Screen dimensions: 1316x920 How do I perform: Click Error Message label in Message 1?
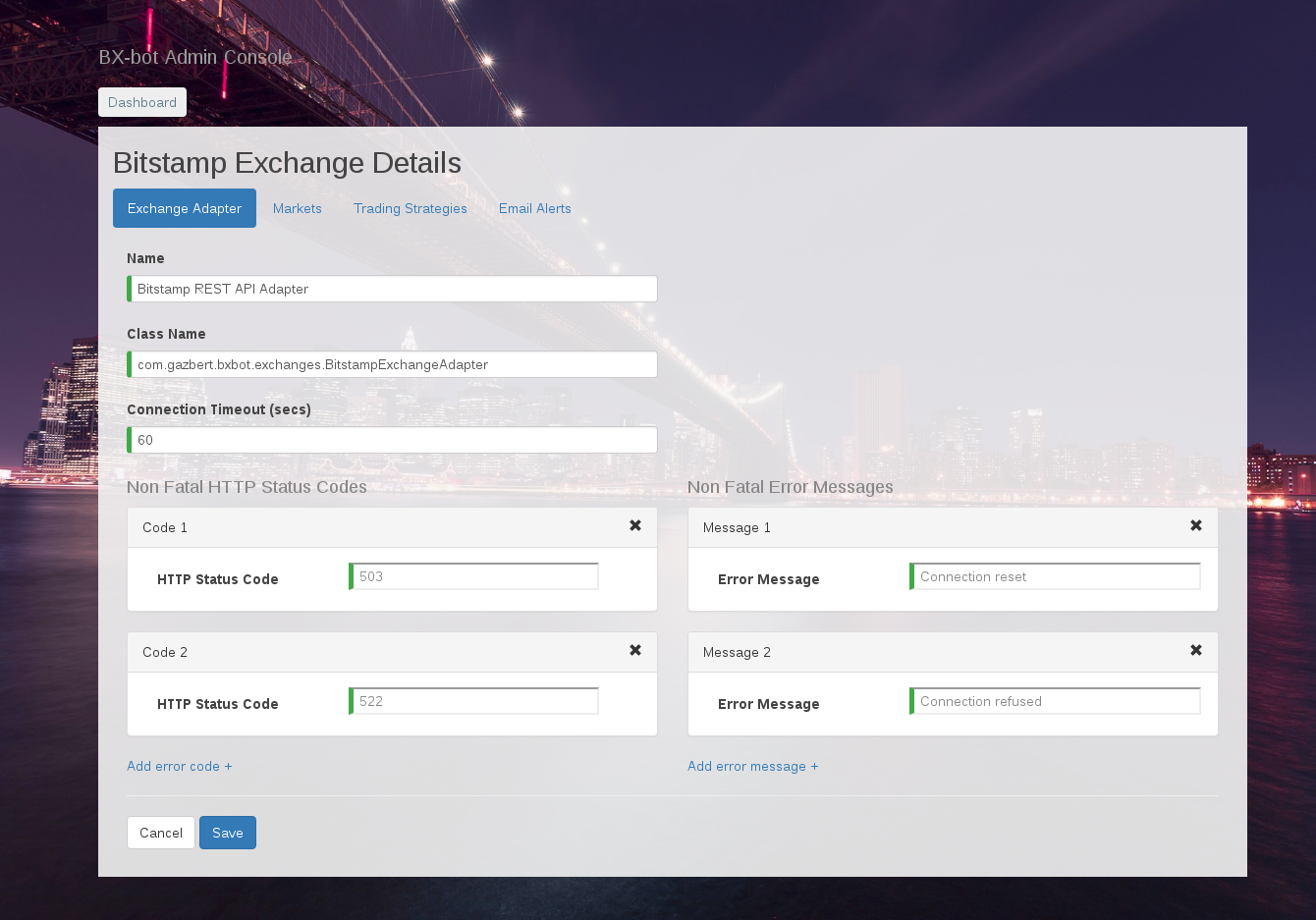(x=769, y=579)
